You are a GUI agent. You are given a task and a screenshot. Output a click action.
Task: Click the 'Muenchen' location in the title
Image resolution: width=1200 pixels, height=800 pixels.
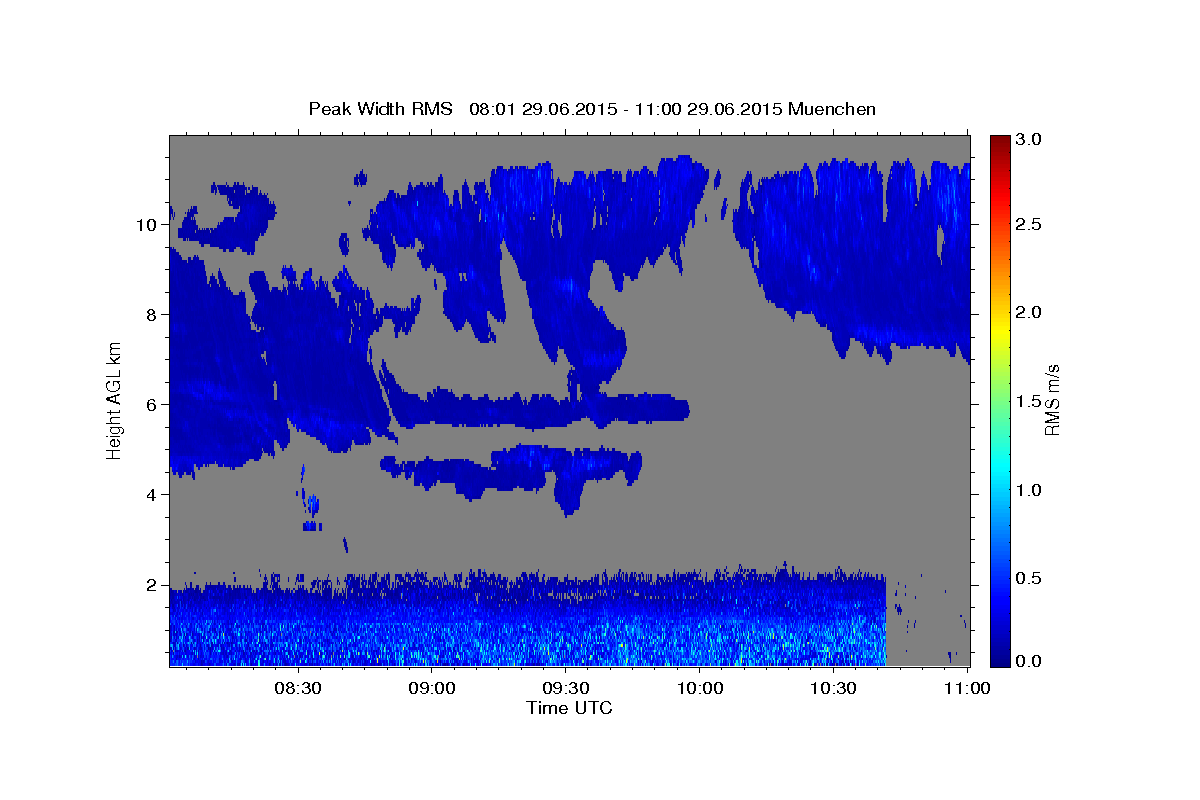832,108
